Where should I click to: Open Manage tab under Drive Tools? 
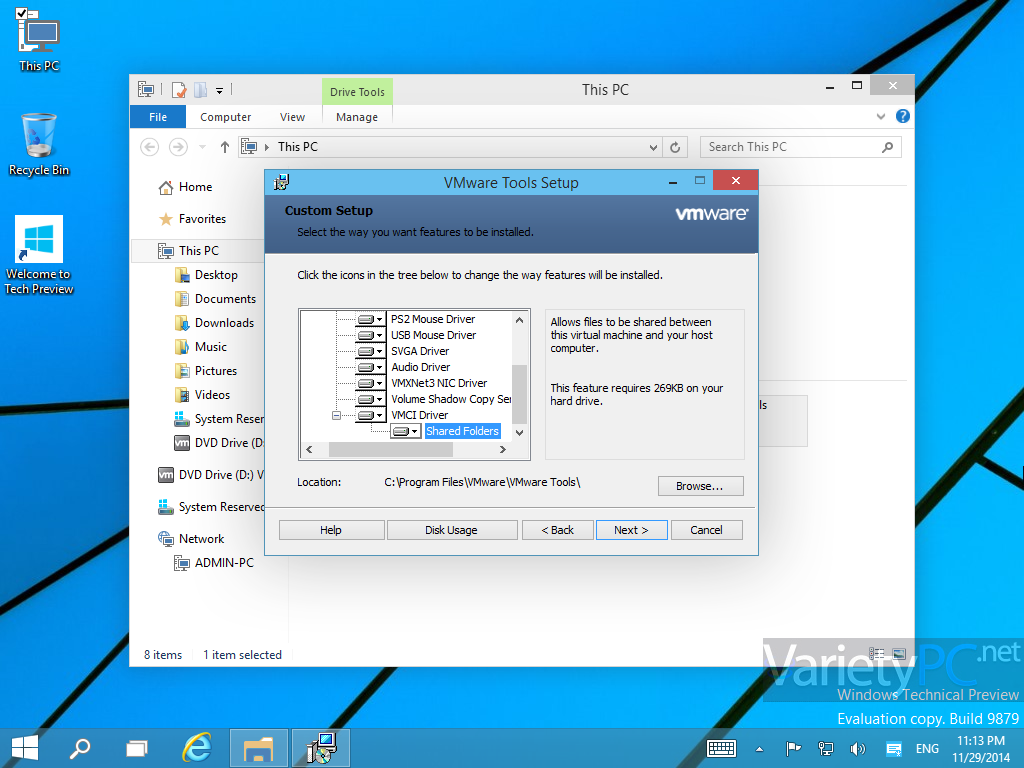coord(357,117)
